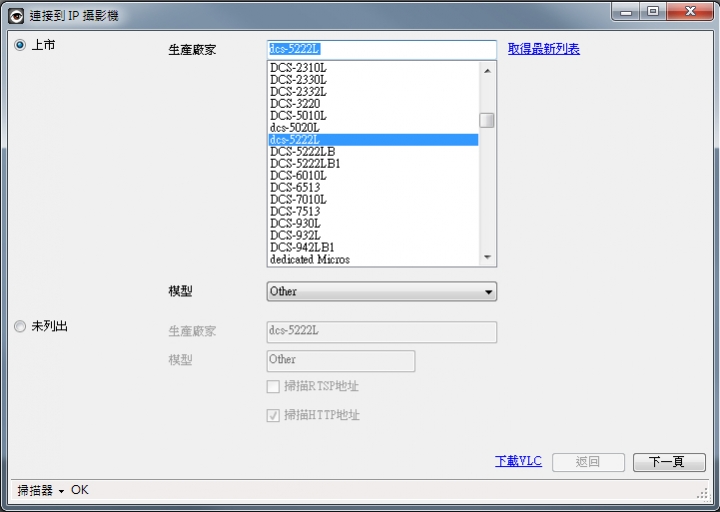Select DCS-930L in the list
720x512 pixels.
coord(373,223)
